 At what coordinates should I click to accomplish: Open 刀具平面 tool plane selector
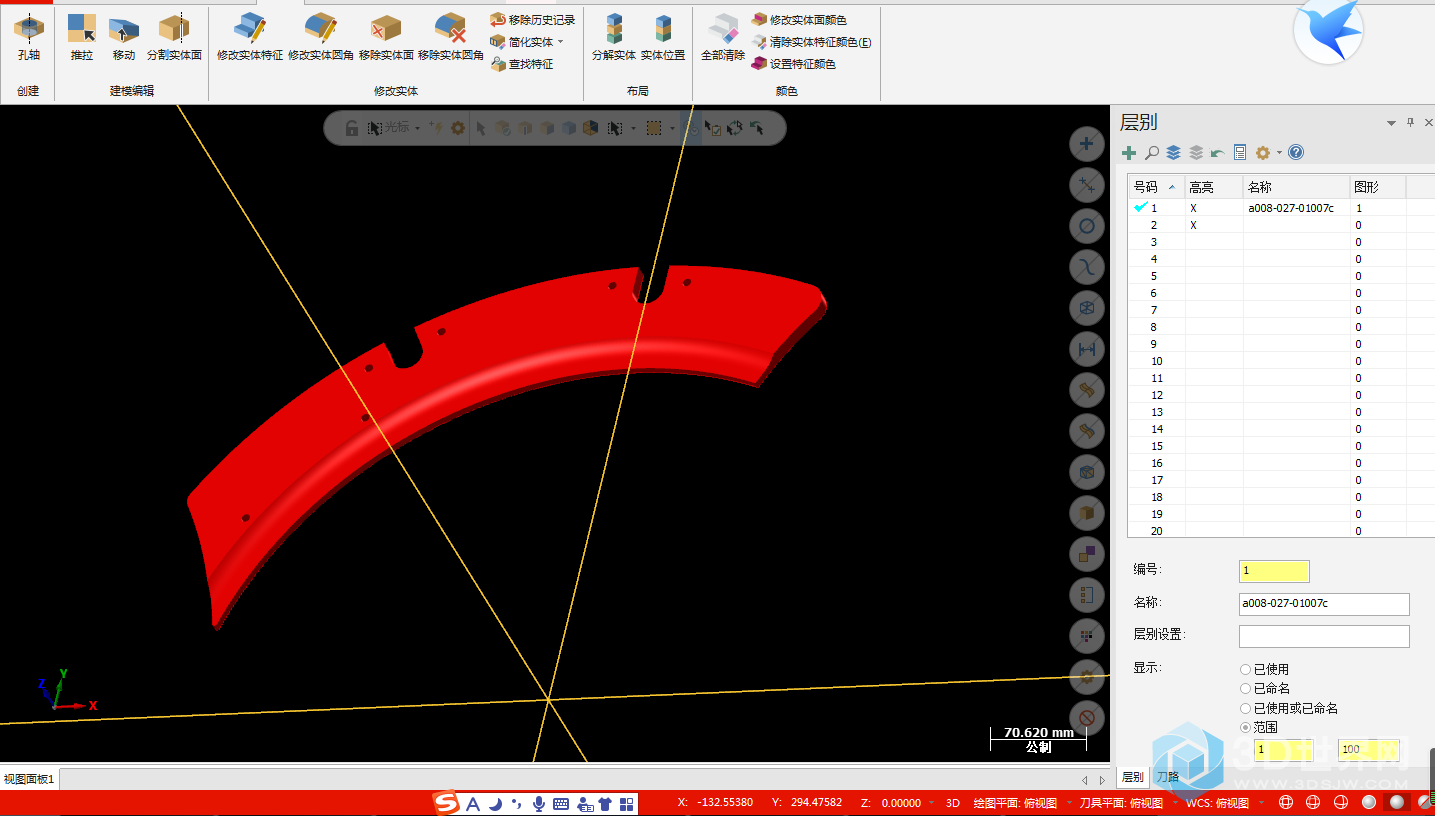click(x=1121, y=803)
